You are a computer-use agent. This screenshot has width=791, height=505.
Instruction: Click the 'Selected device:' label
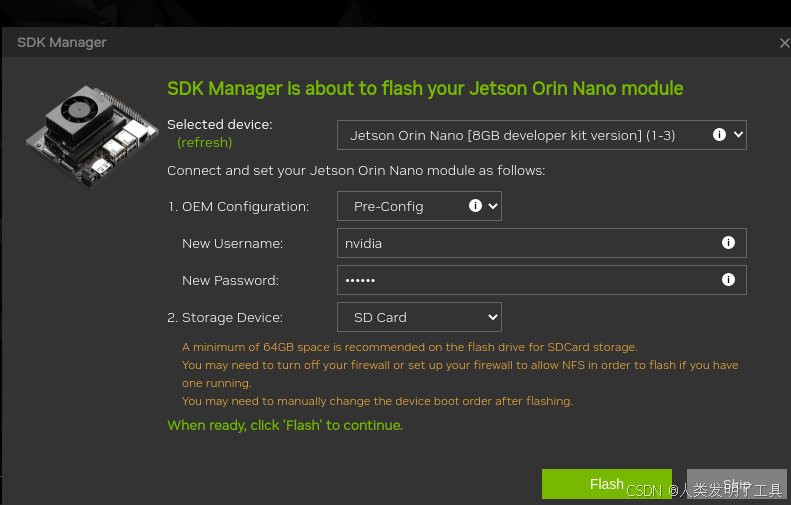click(219, 125)
